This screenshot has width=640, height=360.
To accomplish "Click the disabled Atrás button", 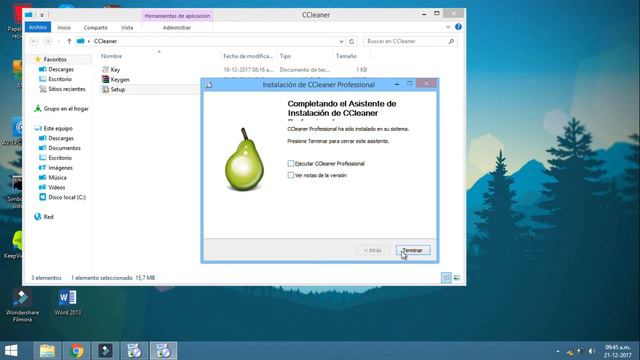I will point(372,250).
